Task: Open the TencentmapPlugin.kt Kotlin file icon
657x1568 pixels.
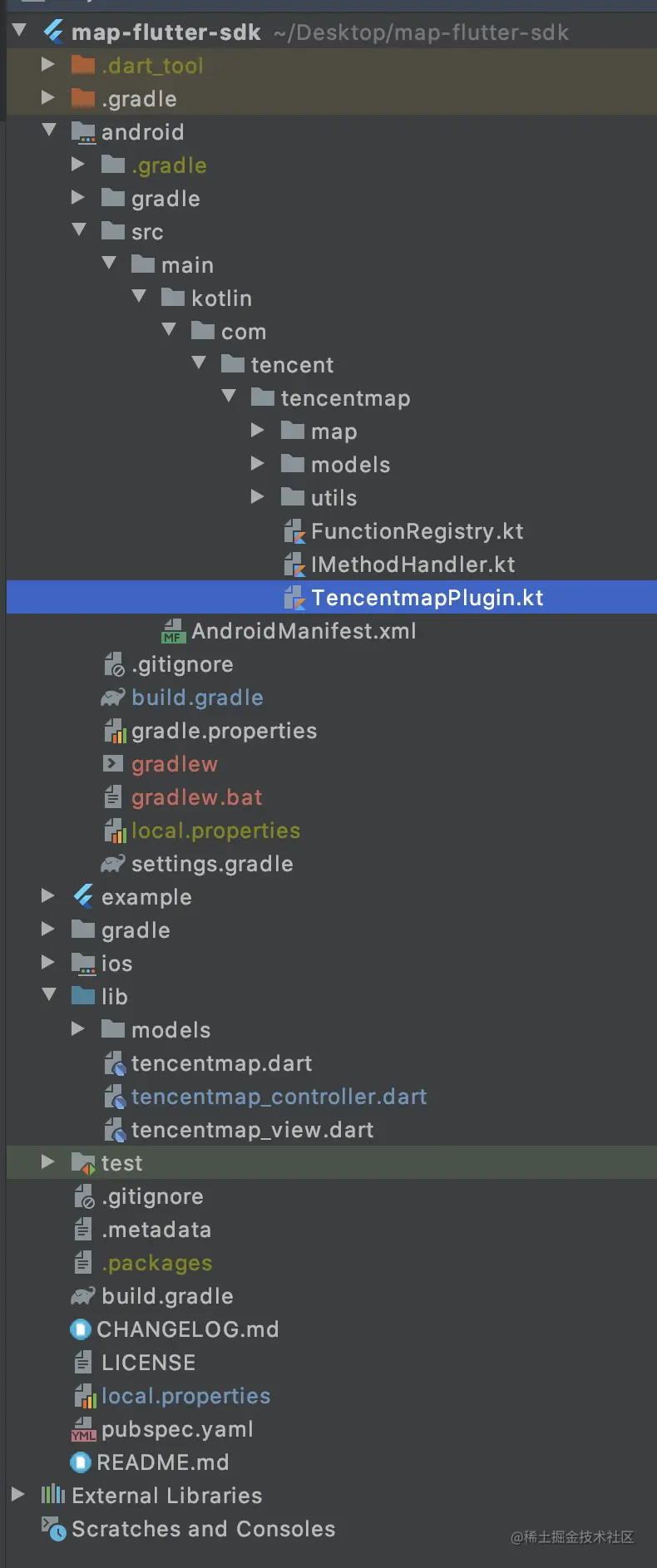Action: [295, 597]
